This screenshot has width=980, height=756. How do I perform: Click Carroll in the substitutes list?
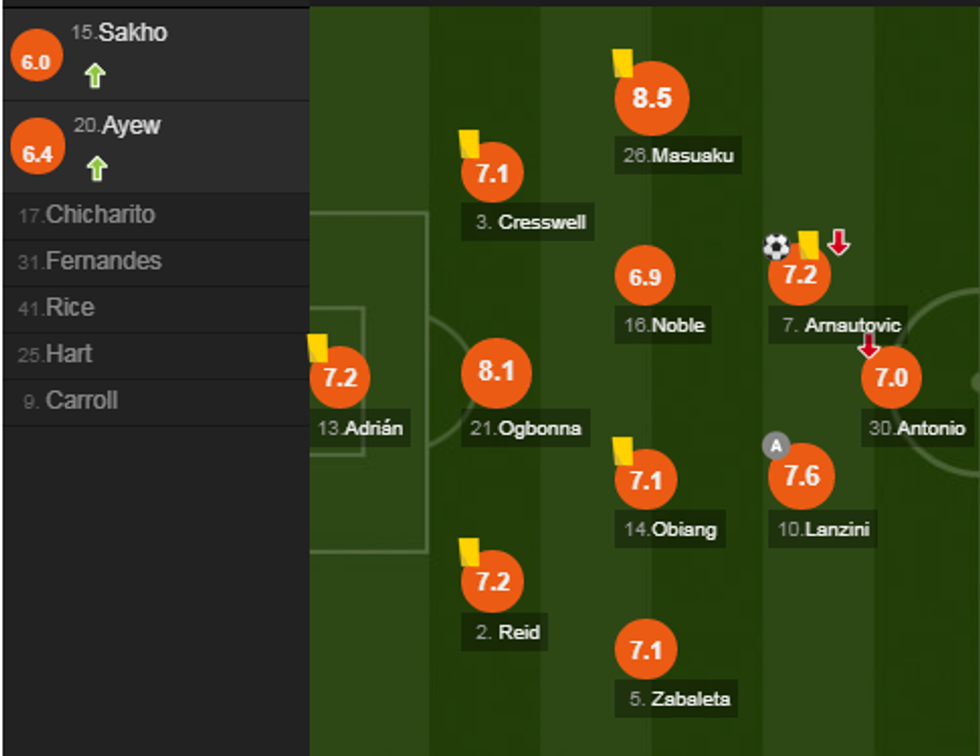(82, 401)
